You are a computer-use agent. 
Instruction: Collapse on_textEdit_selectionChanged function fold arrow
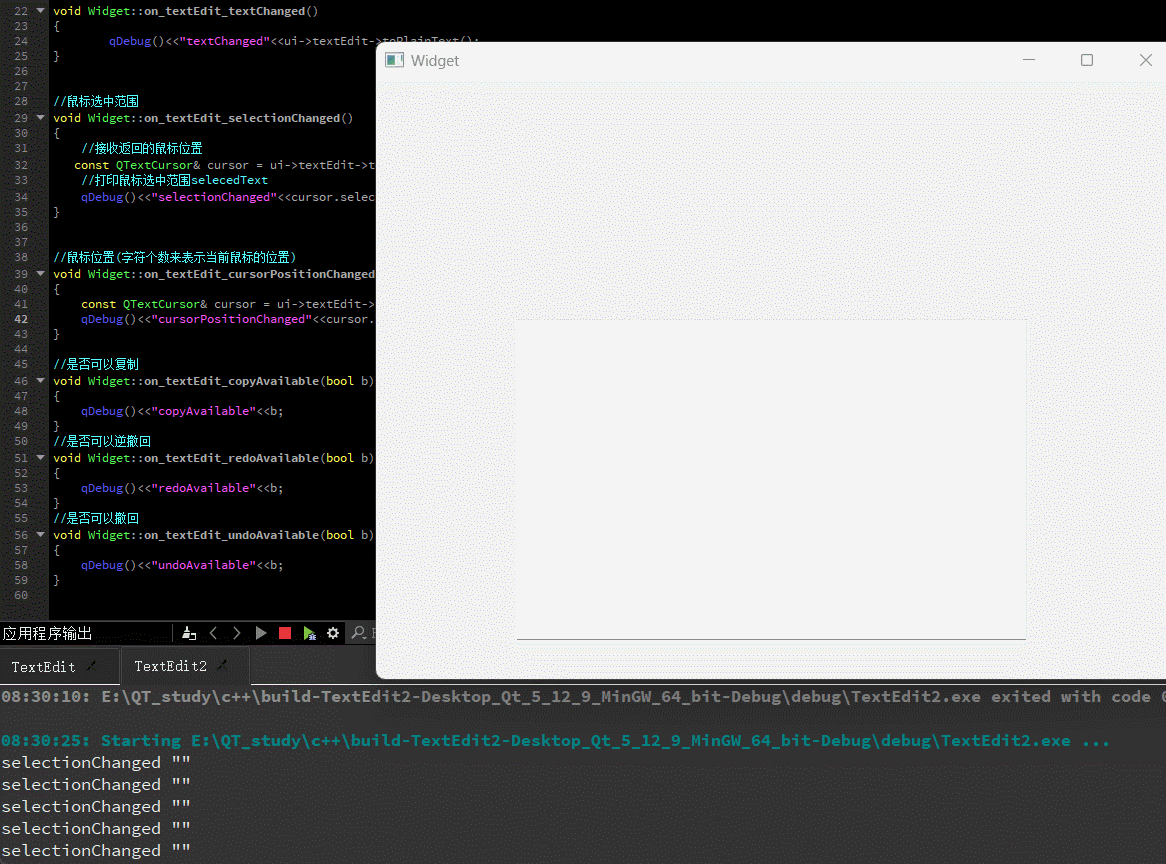tap(40, 118)
